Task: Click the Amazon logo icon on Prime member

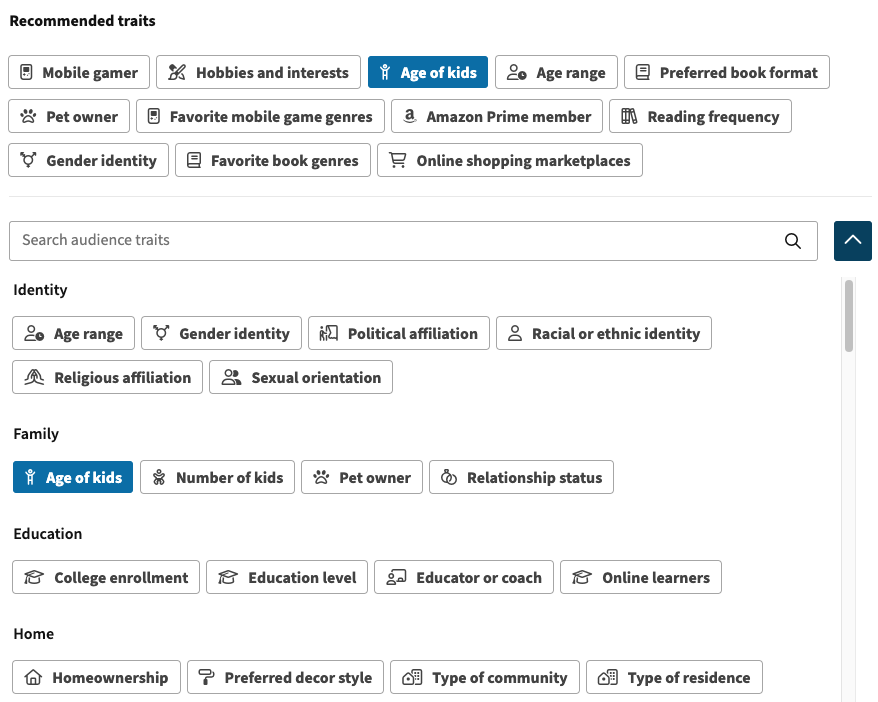Action: (410, 116)
